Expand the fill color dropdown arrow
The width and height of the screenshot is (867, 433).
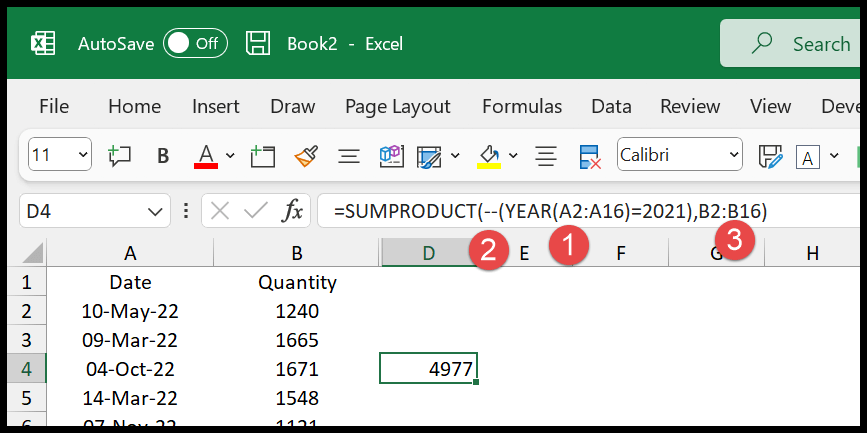click(x=513, y=155)
